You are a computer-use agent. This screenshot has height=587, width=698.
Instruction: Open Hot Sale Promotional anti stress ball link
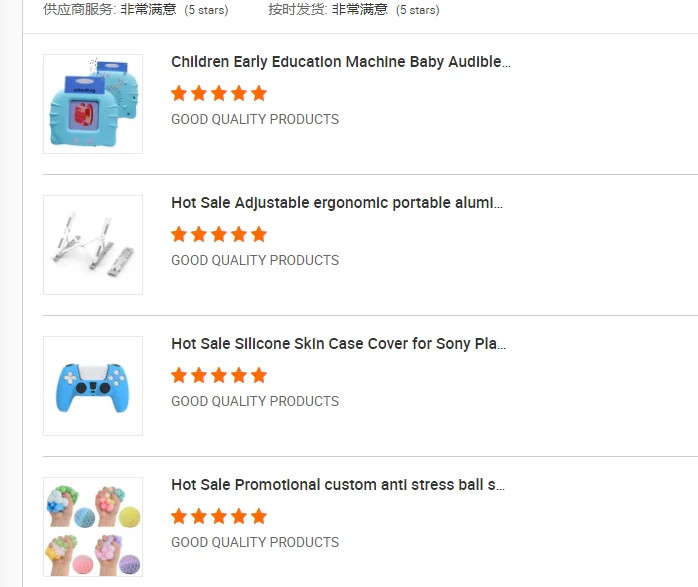click(338, 485)
